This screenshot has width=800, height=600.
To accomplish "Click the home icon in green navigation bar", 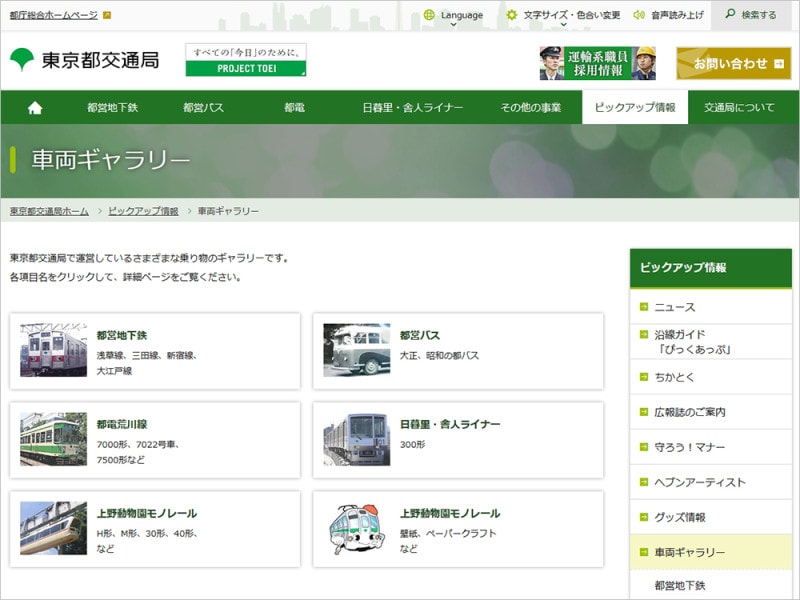I will pos(35,108).
